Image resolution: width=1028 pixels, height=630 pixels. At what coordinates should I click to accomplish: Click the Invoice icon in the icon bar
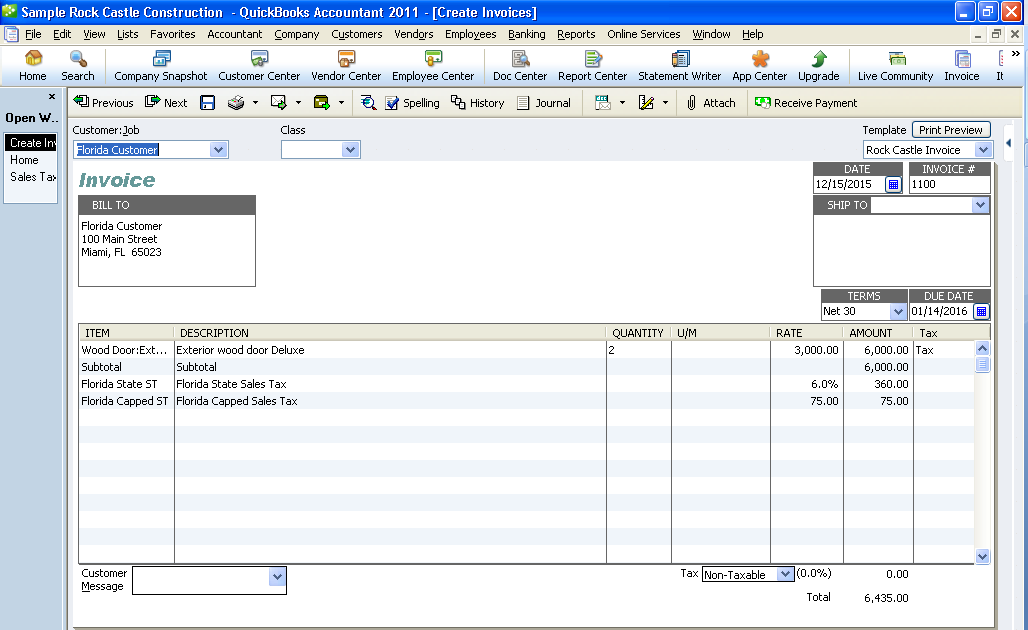pyautogui.click(x=961, y=66)
